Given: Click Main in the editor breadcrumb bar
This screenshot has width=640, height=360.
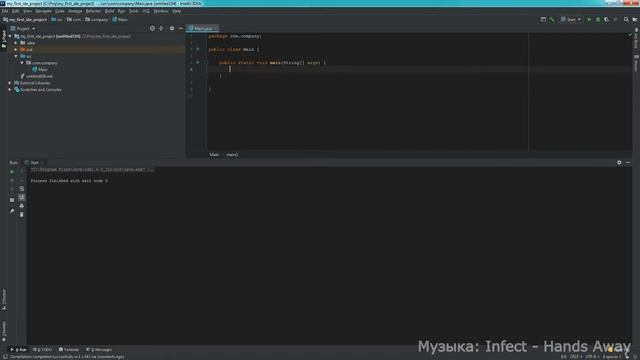Looking at the screenshot, I should 214,155.
